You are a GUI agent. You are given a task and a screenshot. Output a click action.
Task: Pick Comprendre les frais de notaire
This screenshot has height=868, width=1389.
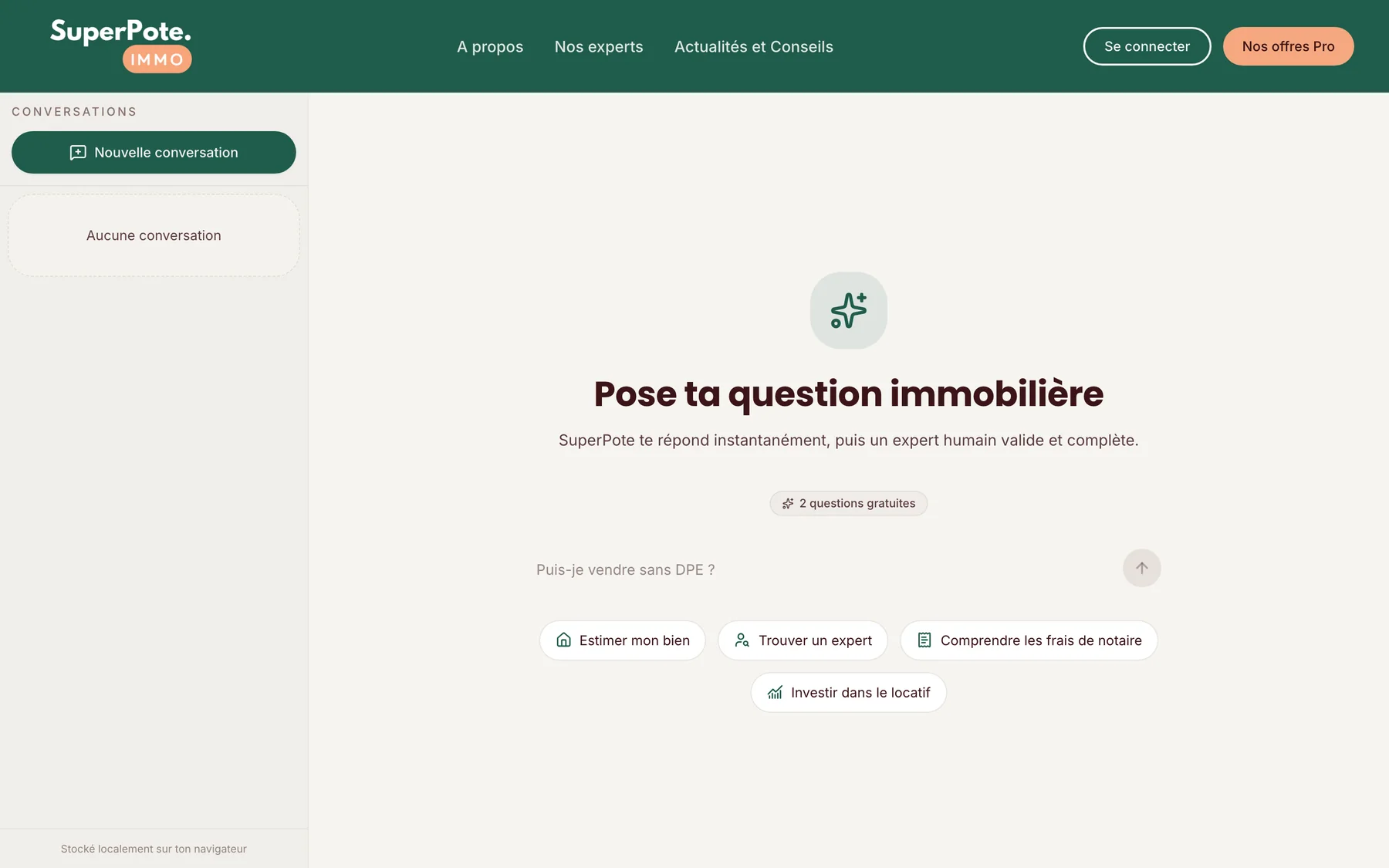coord(1029,640)
